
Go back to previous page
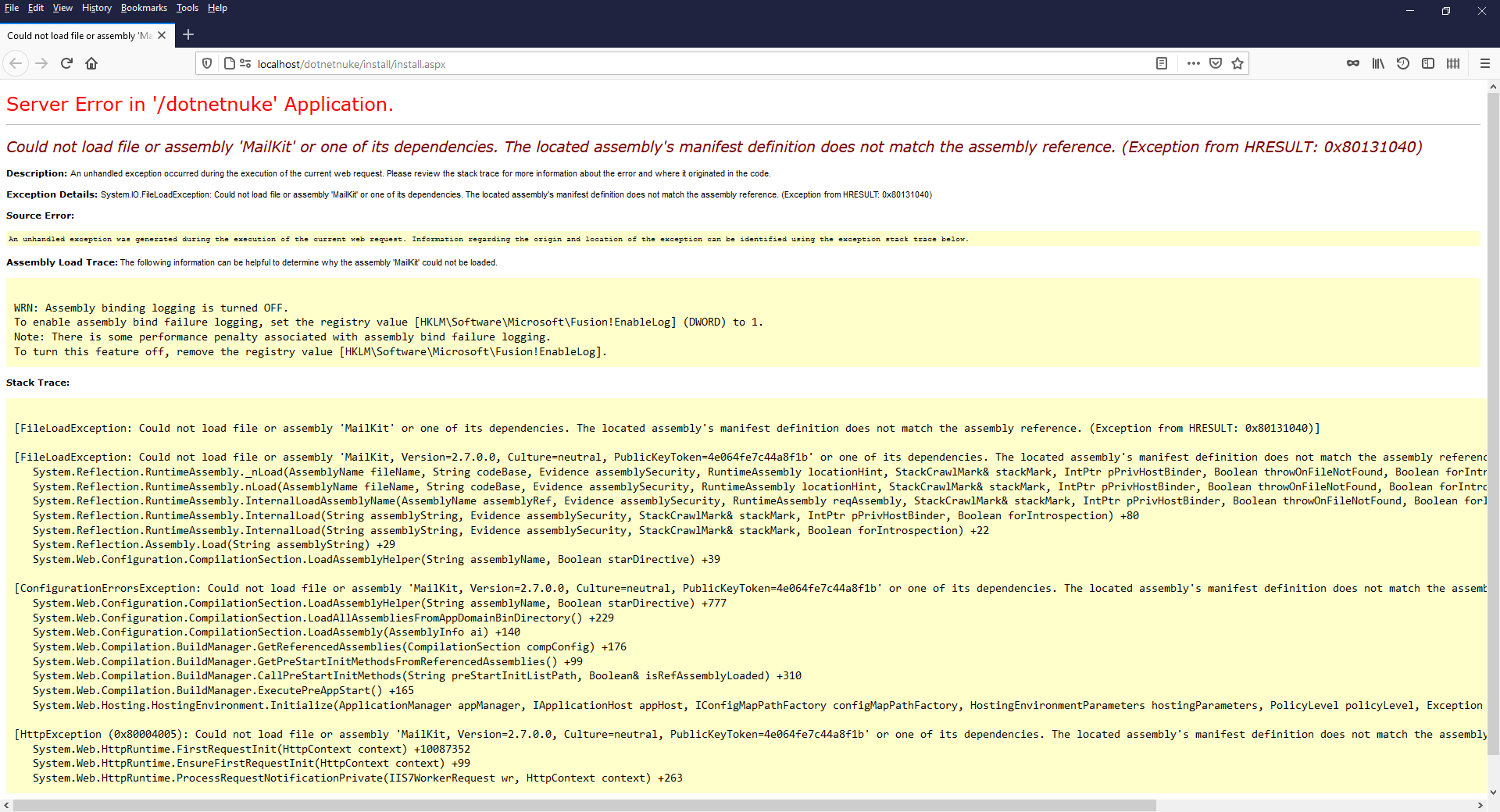tap(16, 63)
